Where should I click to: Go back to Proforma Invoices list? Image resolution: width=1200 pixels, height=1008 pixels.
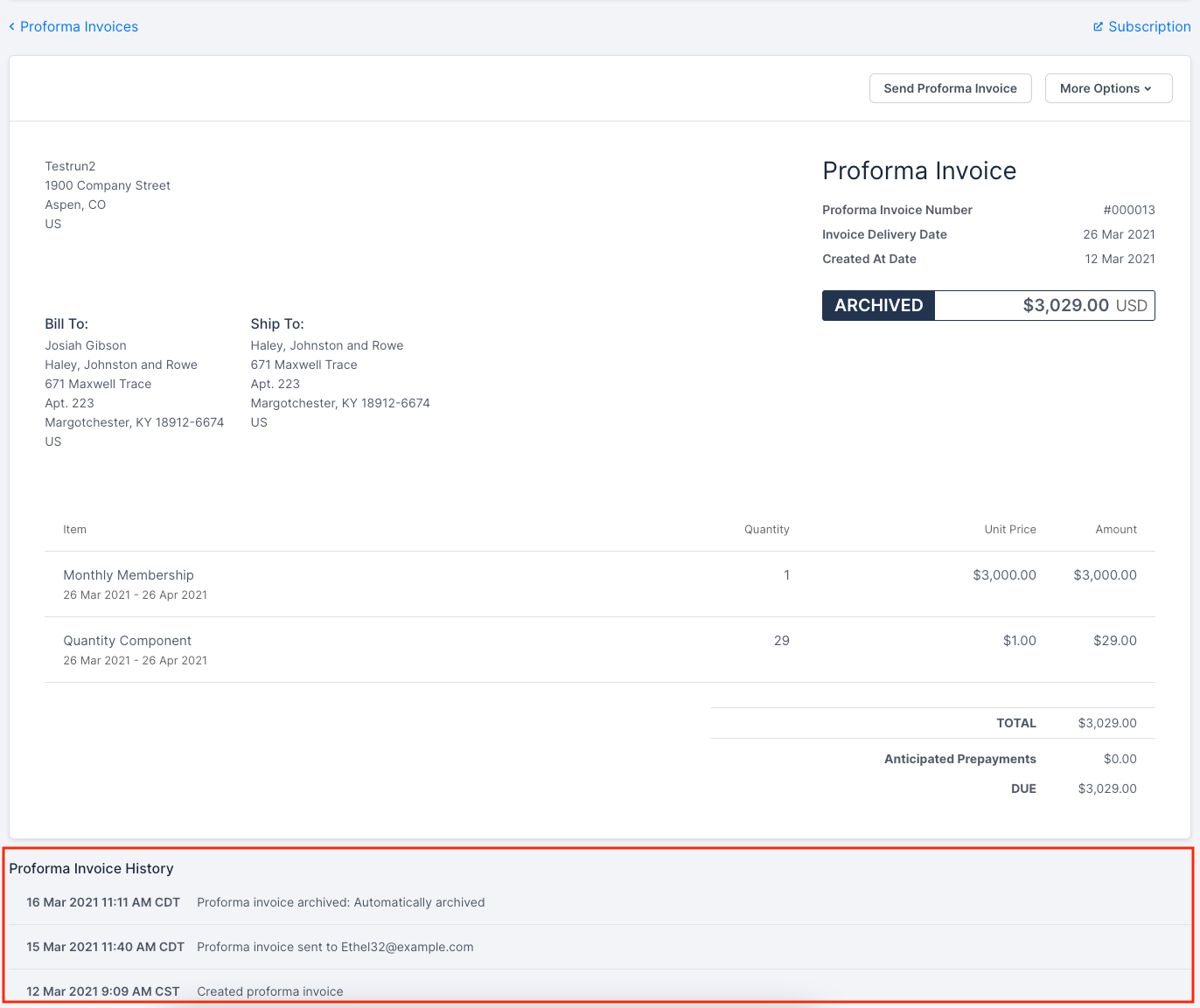(x=79, y=27)
